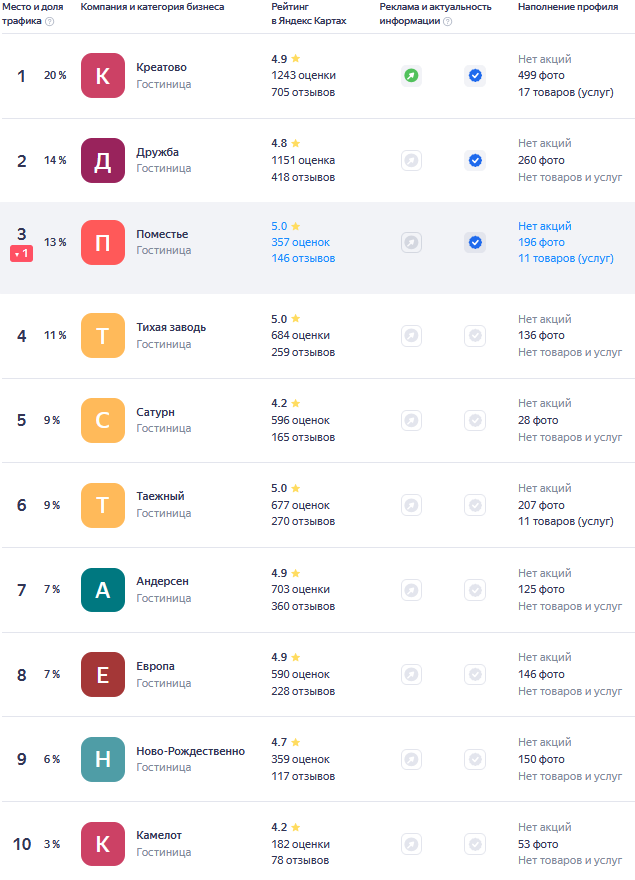
Task: Click gray advertising icon in Ново-Рождественно row
Action: coord(412,759)
